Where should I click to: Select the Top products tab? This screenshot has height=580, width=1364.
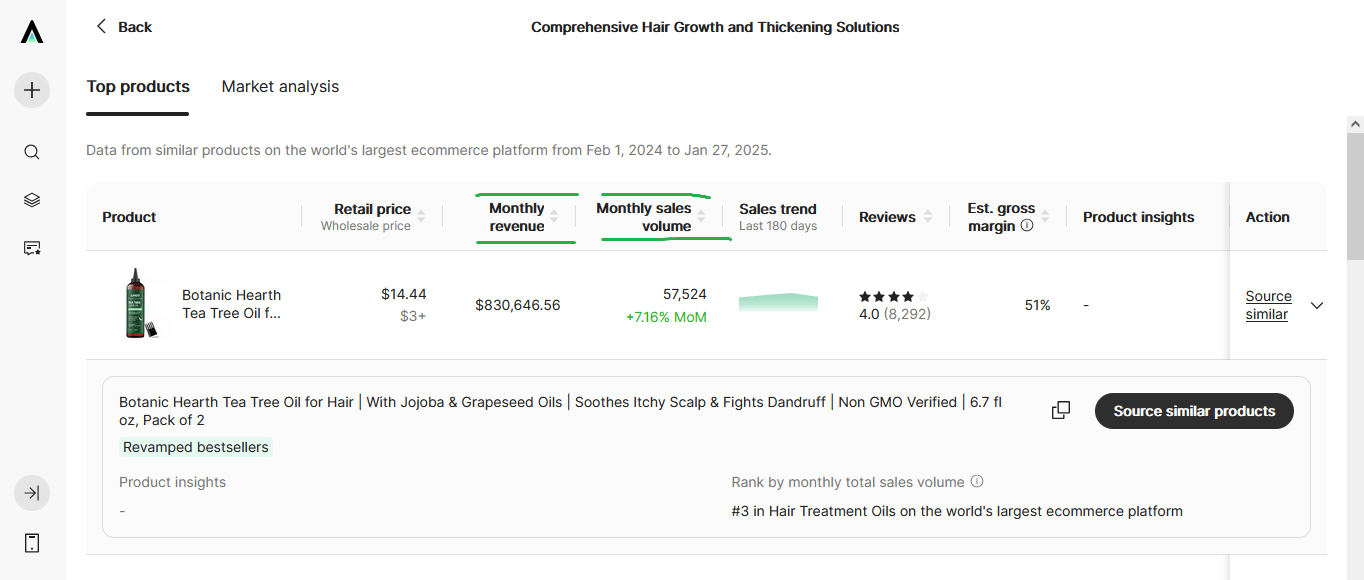tap(138, 87)
